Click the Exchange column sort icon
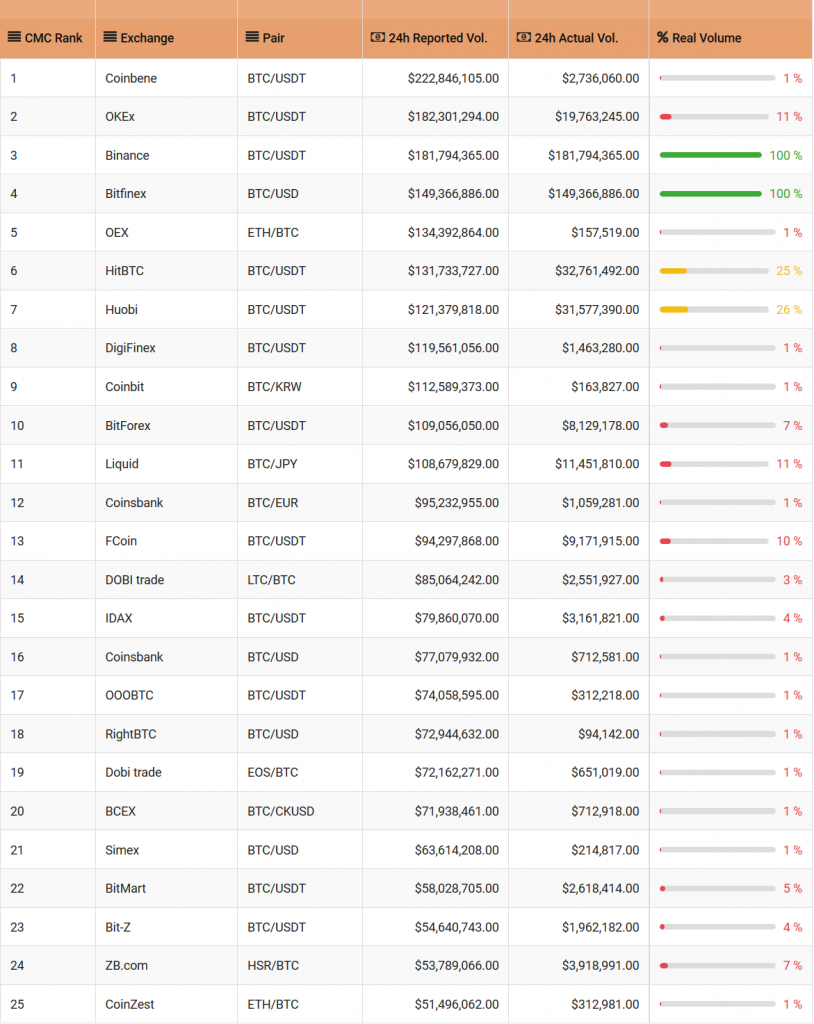Viewport: 814px width, 1024px height. tap(110, 37)
